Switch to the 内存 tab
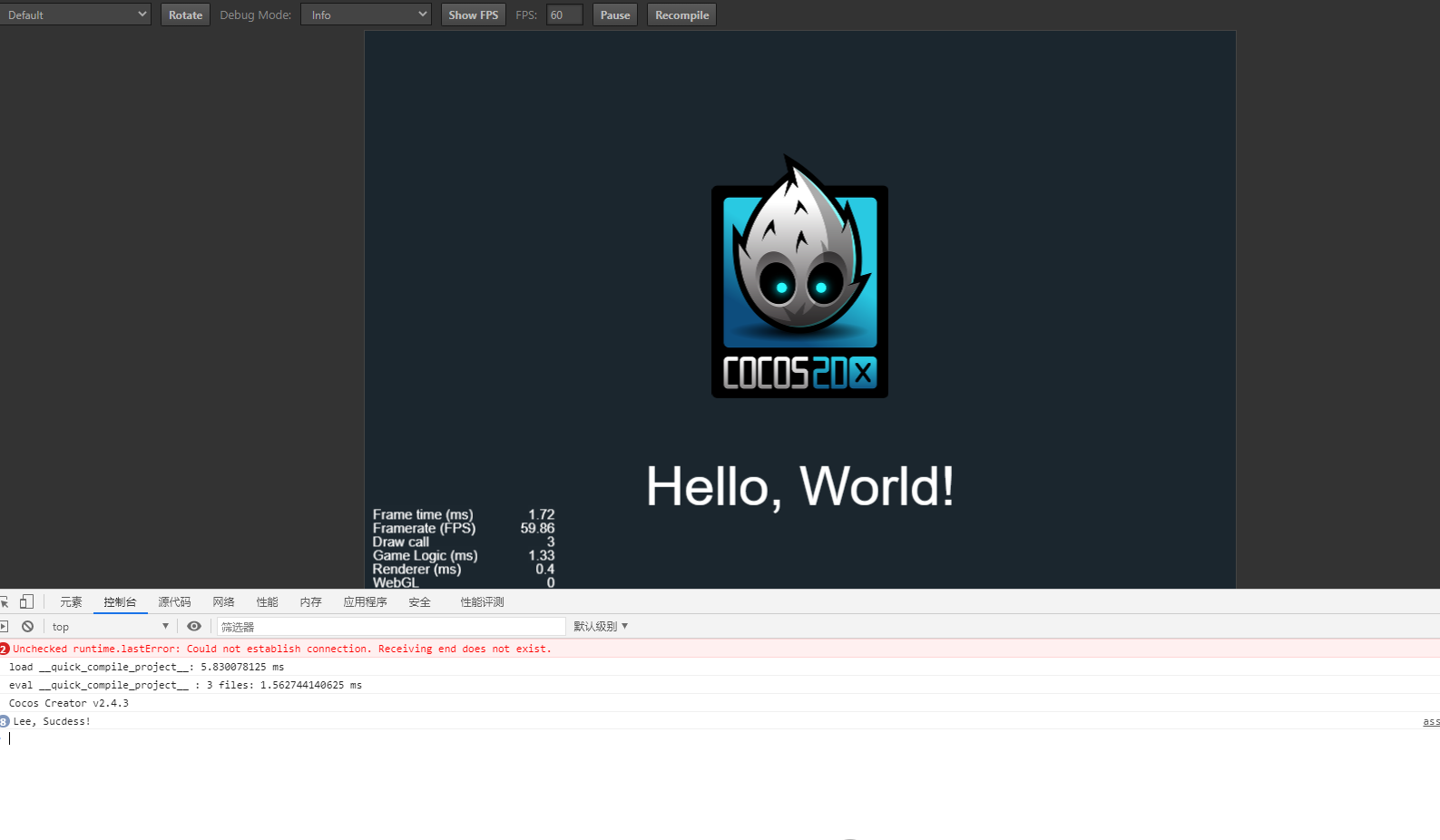The height and width of the screenshot is (840, 1440). pyautogui.click(x=310, y=601)
